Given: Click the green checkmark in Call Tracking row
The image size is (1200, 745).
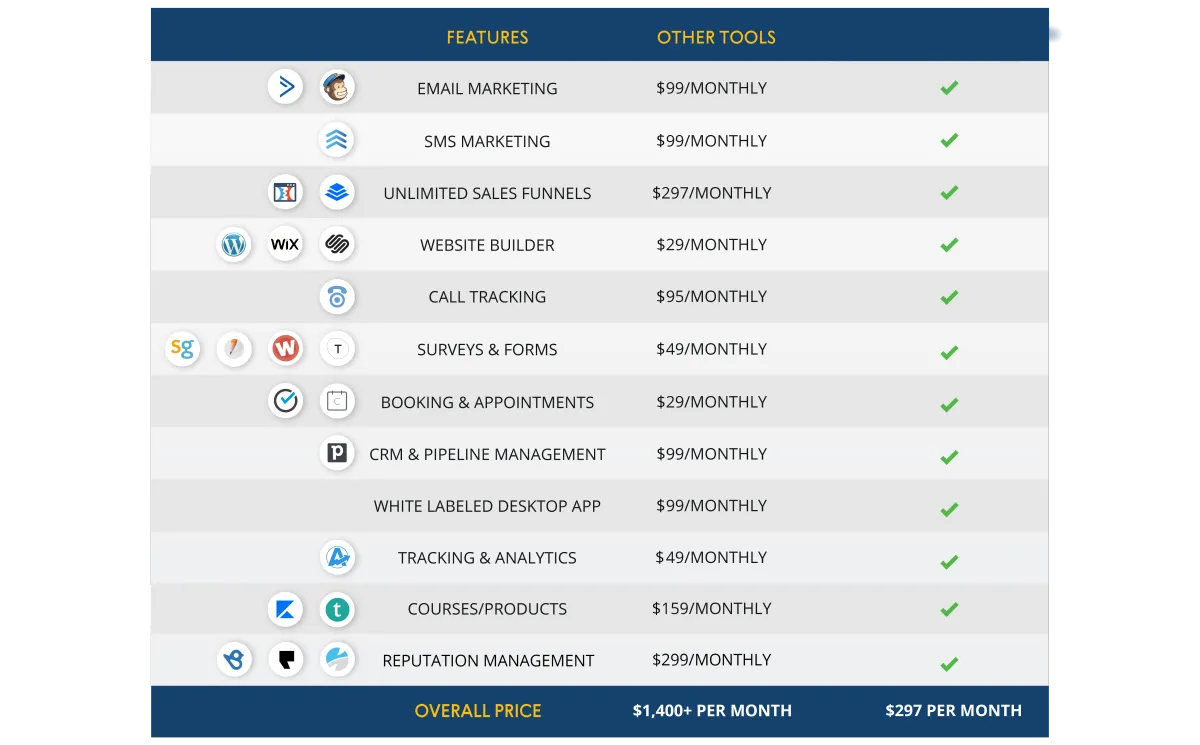Looking at the screenshot, I should coord(949,297).
